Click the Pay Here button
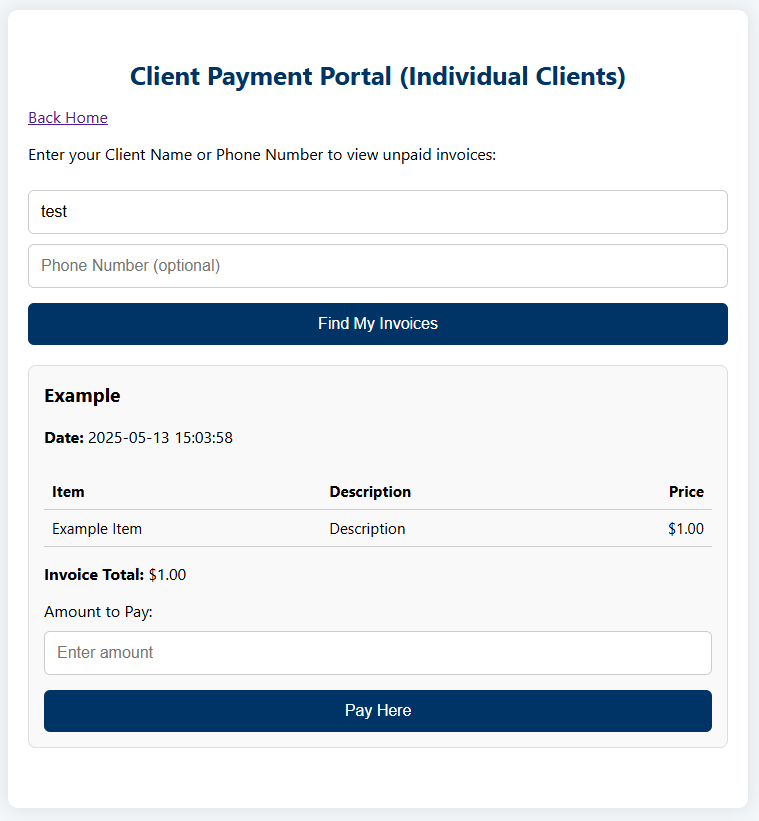The image size is (759, 821). tap(377, 710)
